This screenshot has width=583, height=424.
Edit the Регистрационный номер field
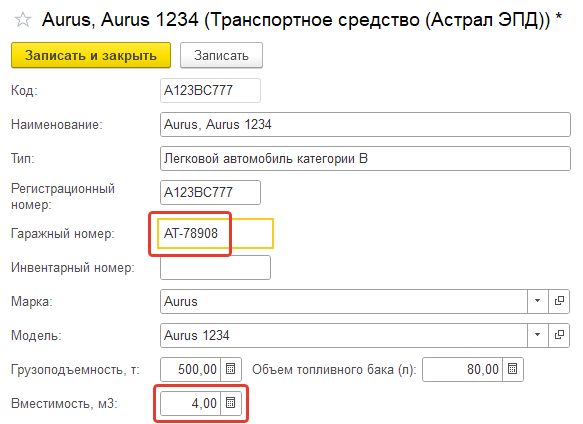point(210,193)
